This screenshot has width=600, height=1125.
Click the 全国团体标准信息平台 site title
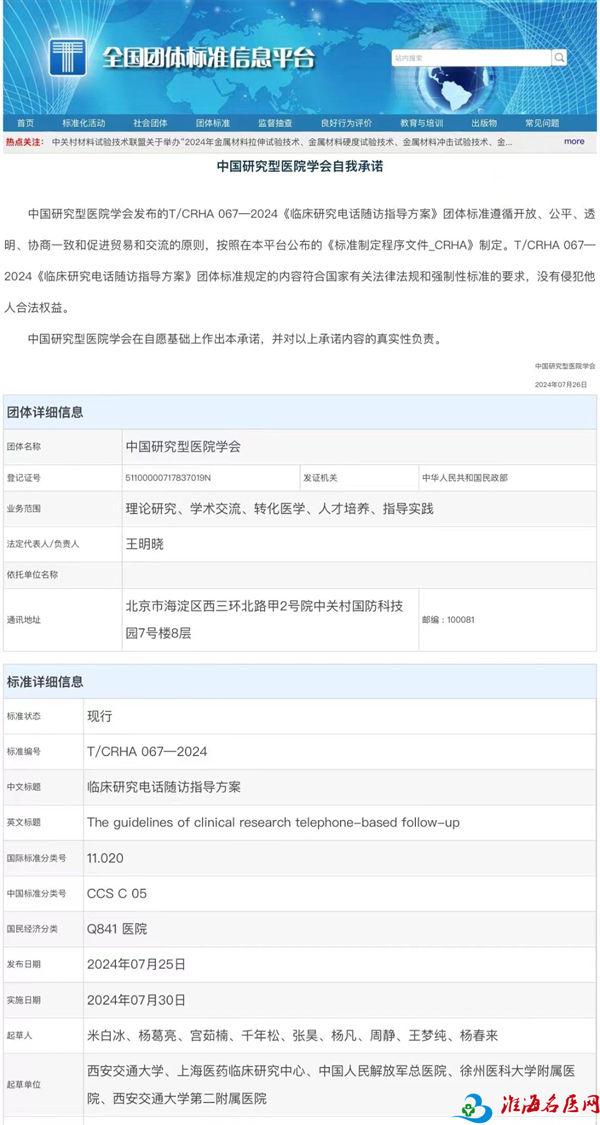[x=208, y=59]
